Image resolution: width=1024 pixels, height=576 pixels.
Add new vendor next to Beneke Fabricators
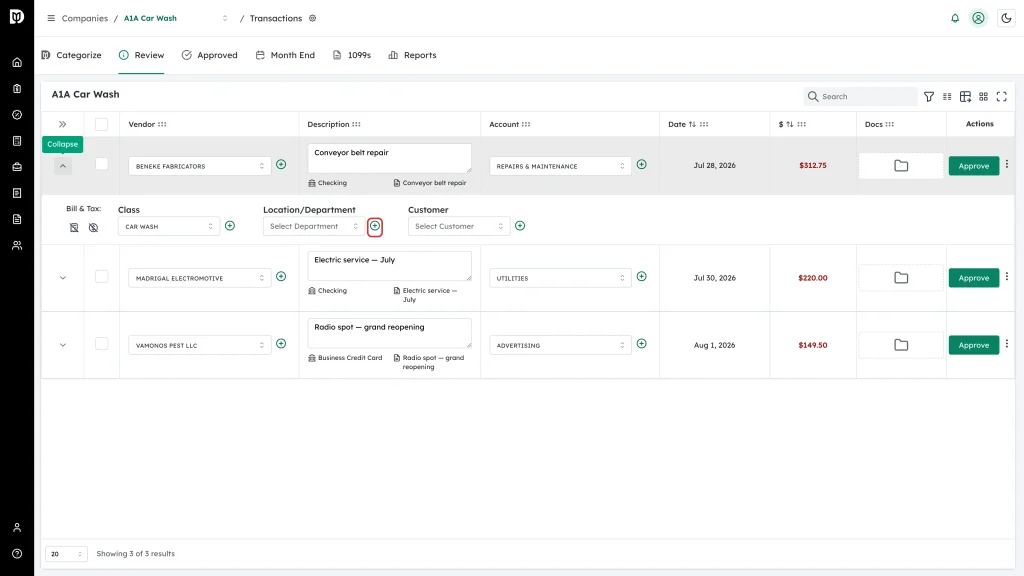281,165
